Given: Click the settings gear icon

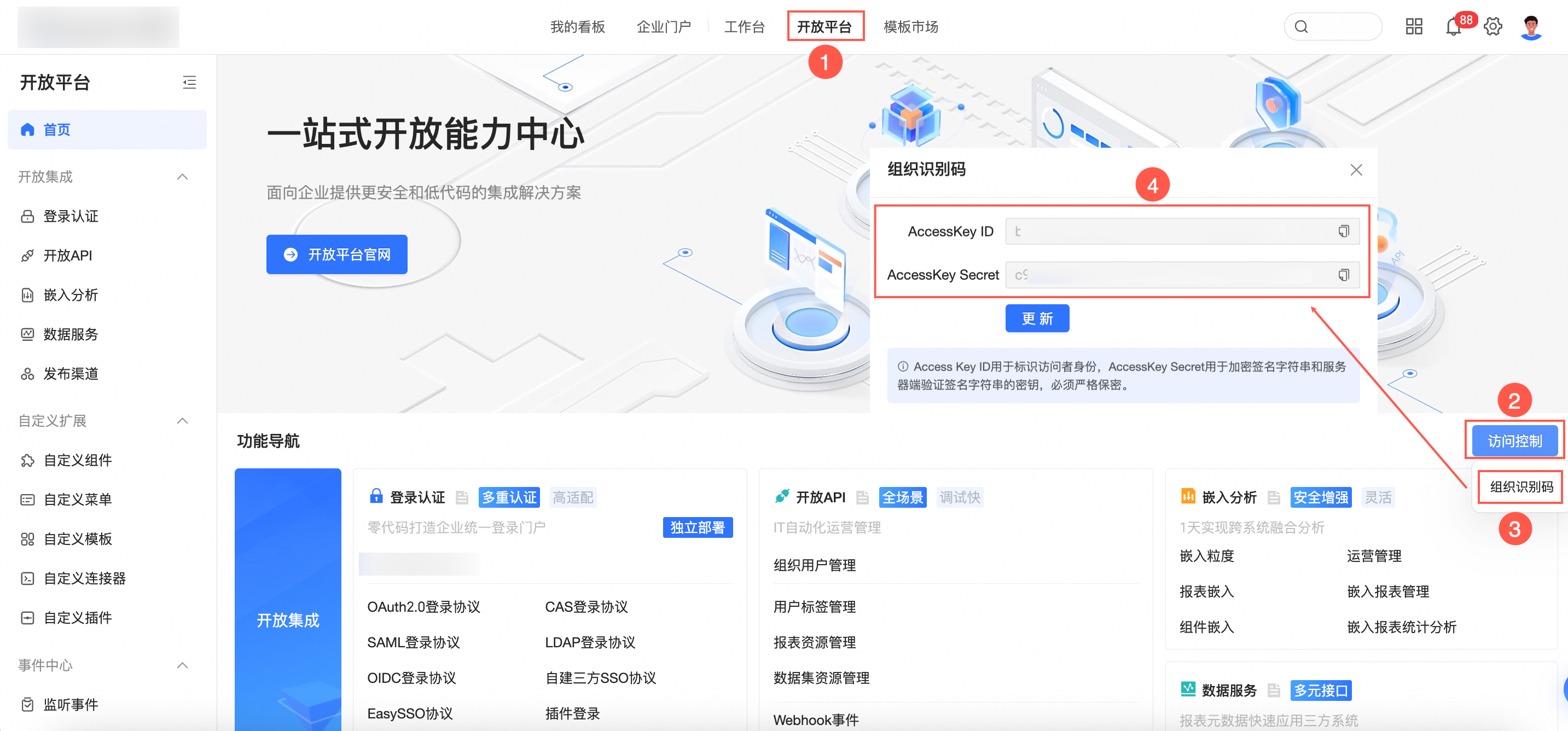Looking at the screenshot, I should click(1492, 27).
